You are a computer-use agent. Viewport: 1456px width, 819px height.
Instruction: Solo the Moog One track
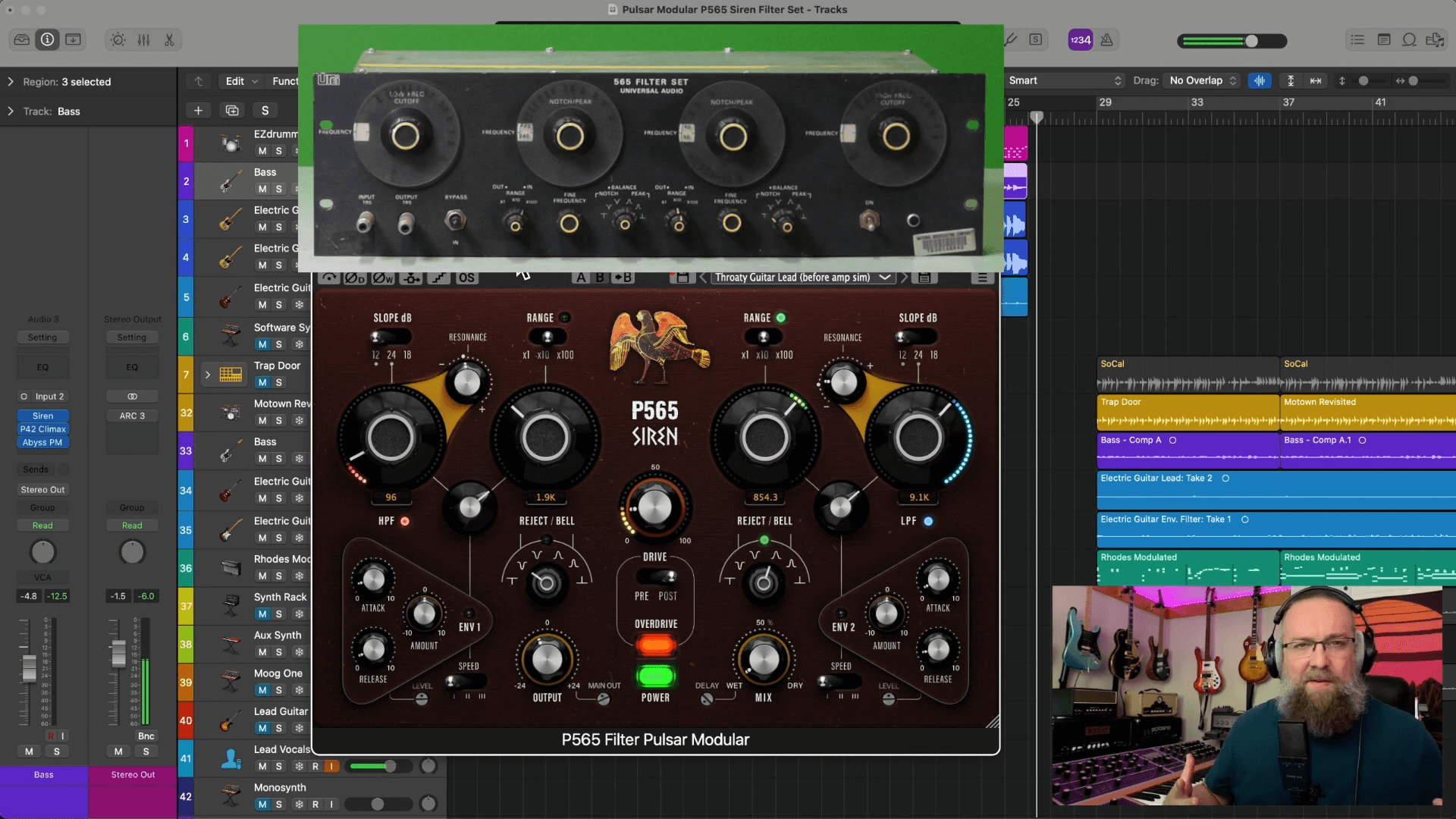click(279, 690)
